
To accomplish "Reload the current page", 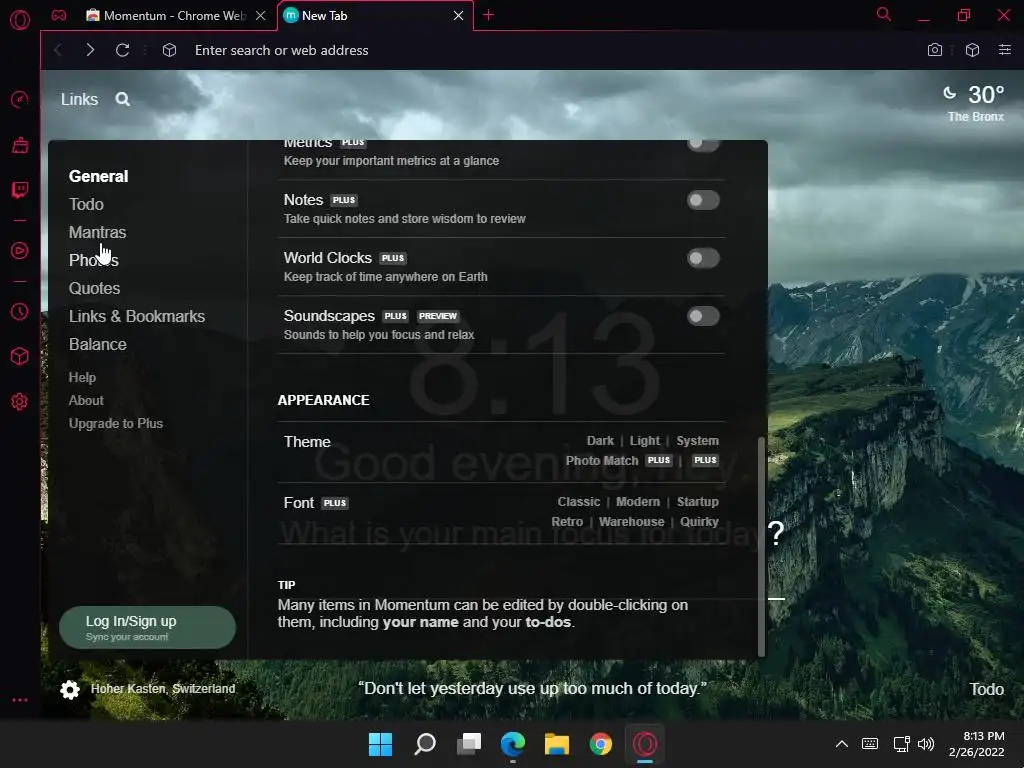I will [x=122, y=50].
